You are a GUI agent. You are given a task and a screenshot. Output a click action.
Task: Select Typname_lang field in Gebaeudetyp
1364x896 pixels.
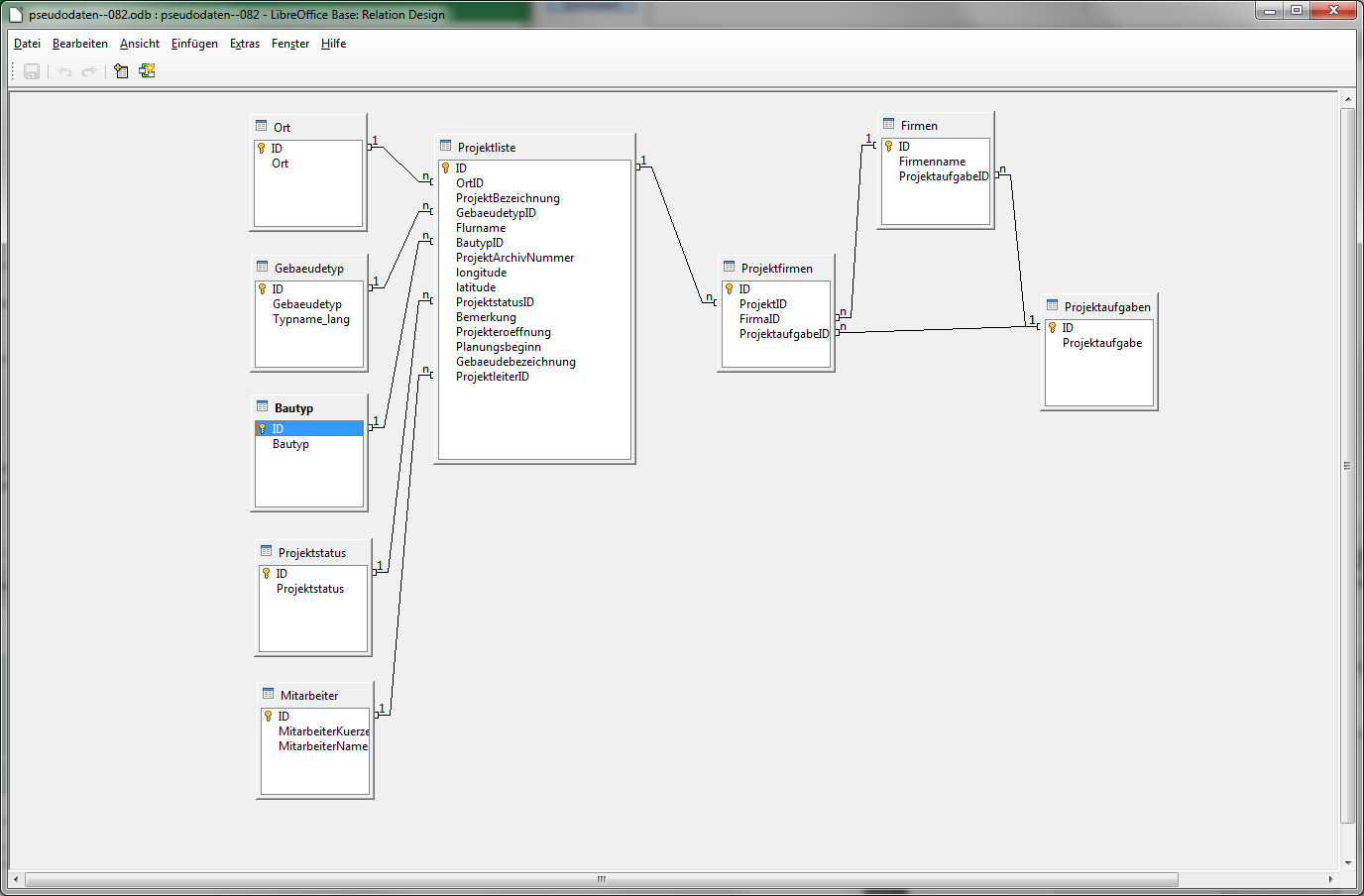pos(309,319)
